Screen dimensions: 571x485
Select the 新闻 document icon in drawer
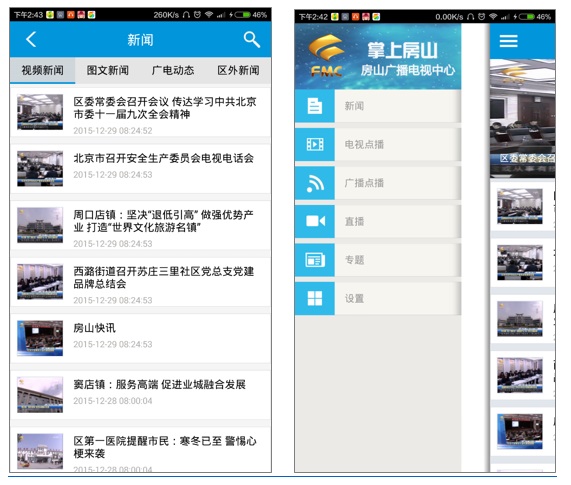(x=315, y=106)
